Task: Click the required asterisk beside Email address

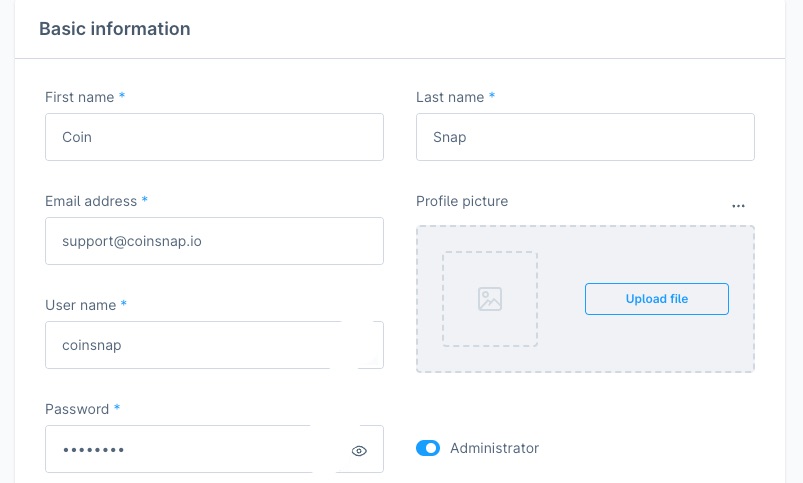Action: [x=145, y=201]
